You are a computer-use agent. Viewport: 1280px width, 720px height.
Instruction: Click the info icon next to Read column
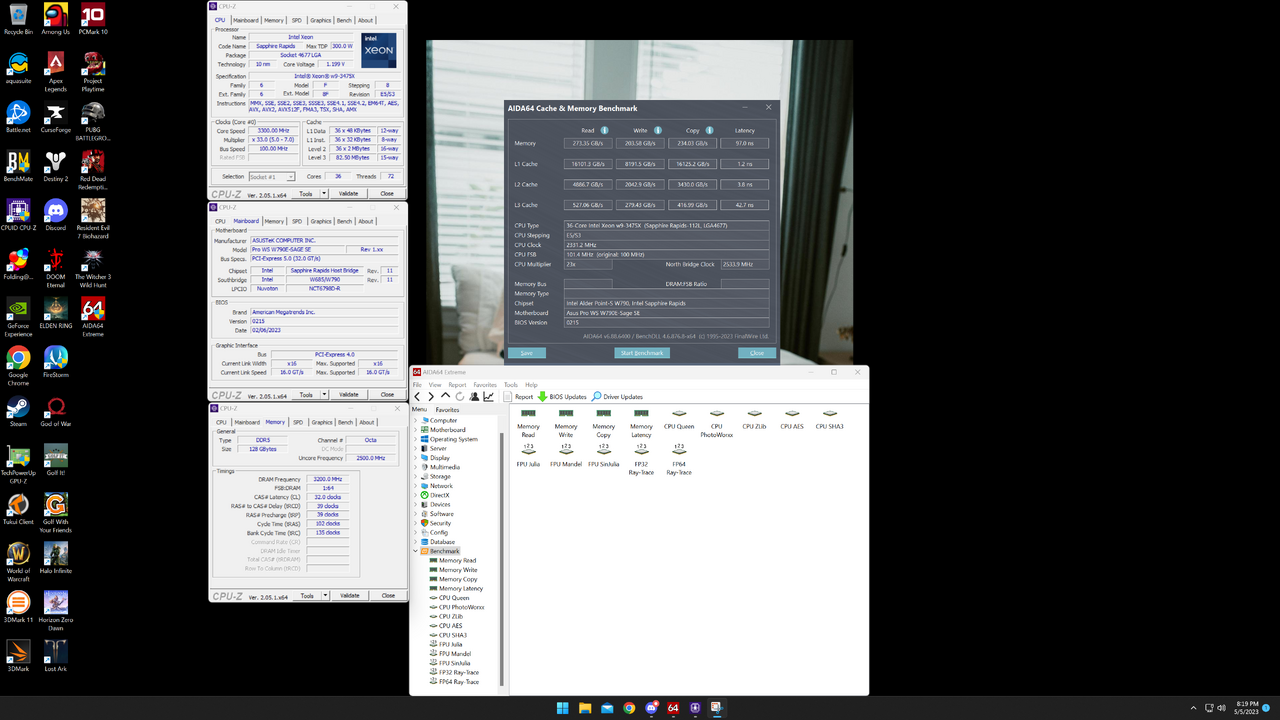tap(605, 130)
